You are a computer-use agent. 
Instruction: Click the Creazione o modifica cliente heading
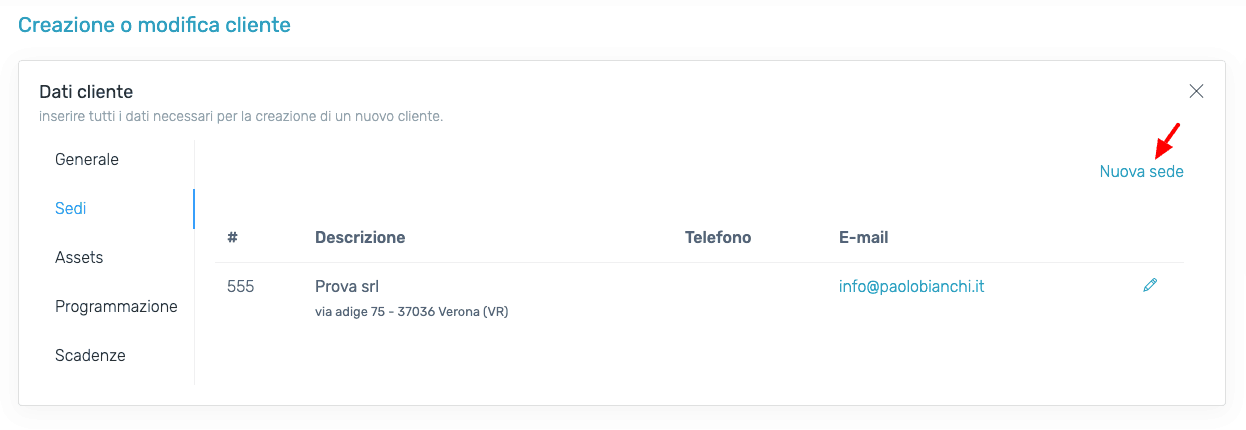[x=155, y=24]
